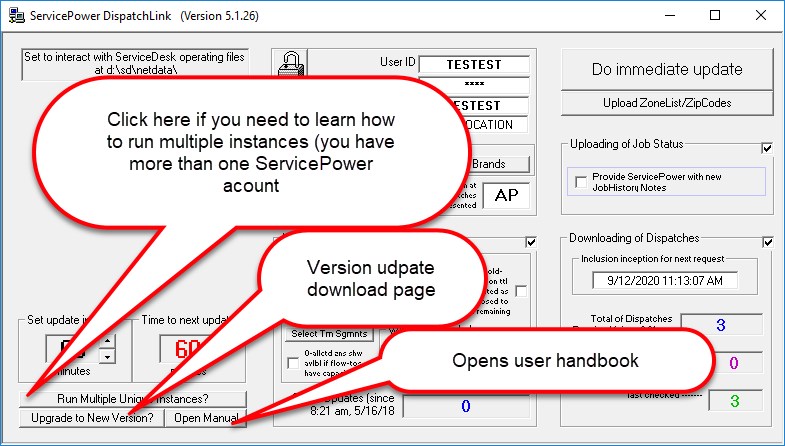Decrease update interval with down arrow

coord(107,356)
